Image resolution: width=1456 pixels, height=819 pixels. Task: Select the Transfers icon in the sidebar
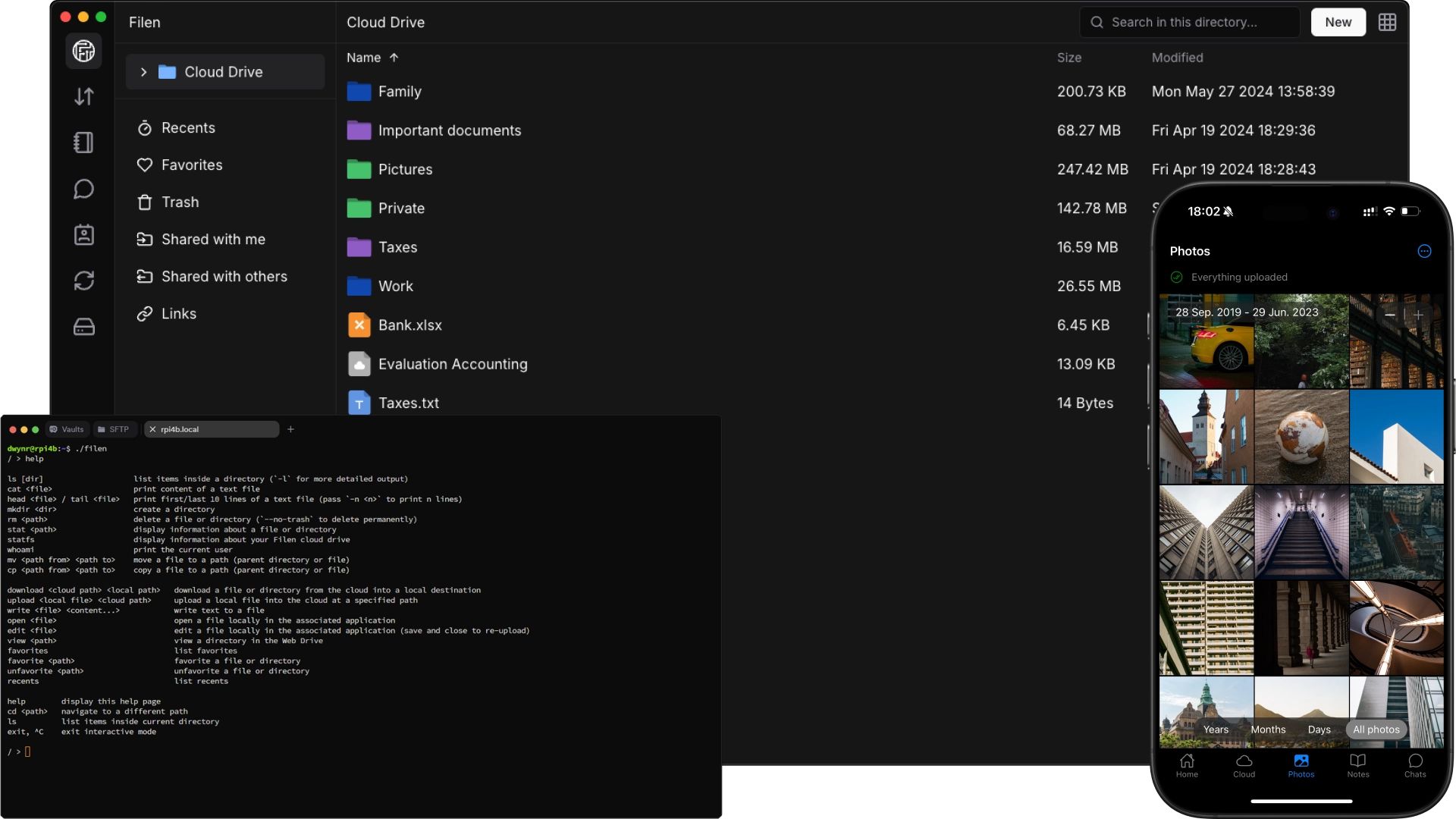83,97
